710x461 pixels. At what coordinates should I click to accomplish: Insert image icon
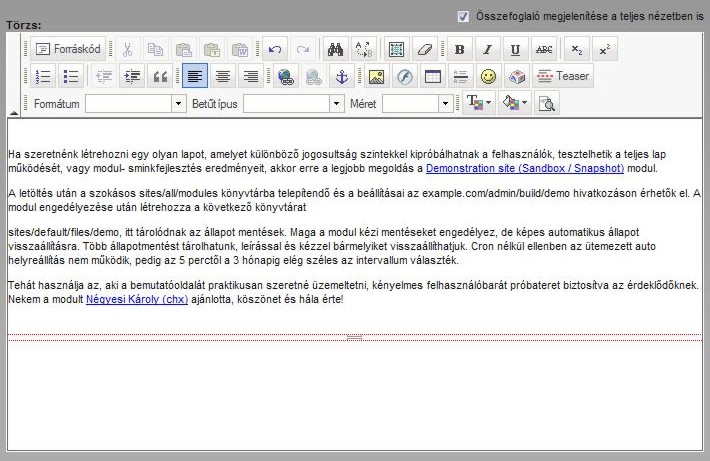(376, 76)
